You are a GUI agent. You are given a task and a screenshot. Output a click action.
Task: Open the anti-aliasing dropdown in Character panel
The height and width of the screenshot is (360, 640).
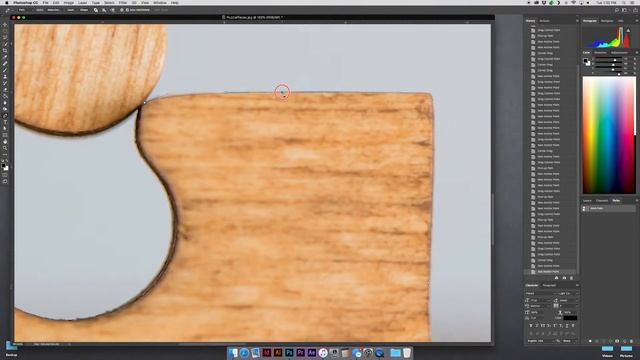pos(569,341)
